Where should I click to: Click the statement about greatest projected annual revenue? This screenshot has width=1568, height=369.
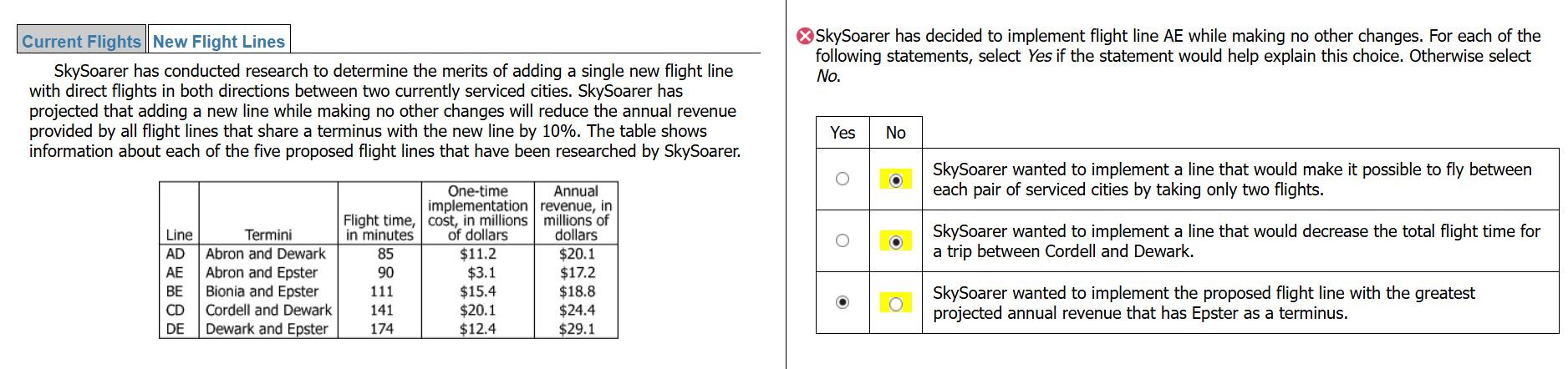1204,303
